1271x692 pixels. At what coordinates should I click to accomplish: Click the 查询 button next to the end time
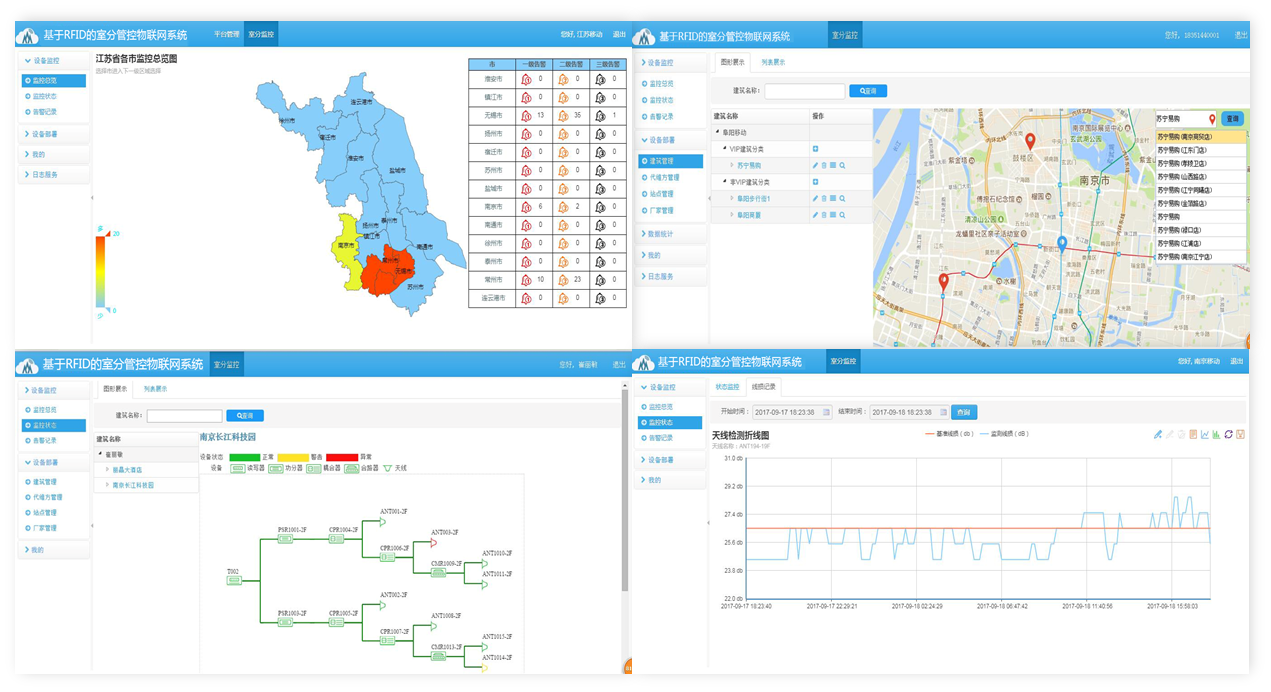[964, 412]
